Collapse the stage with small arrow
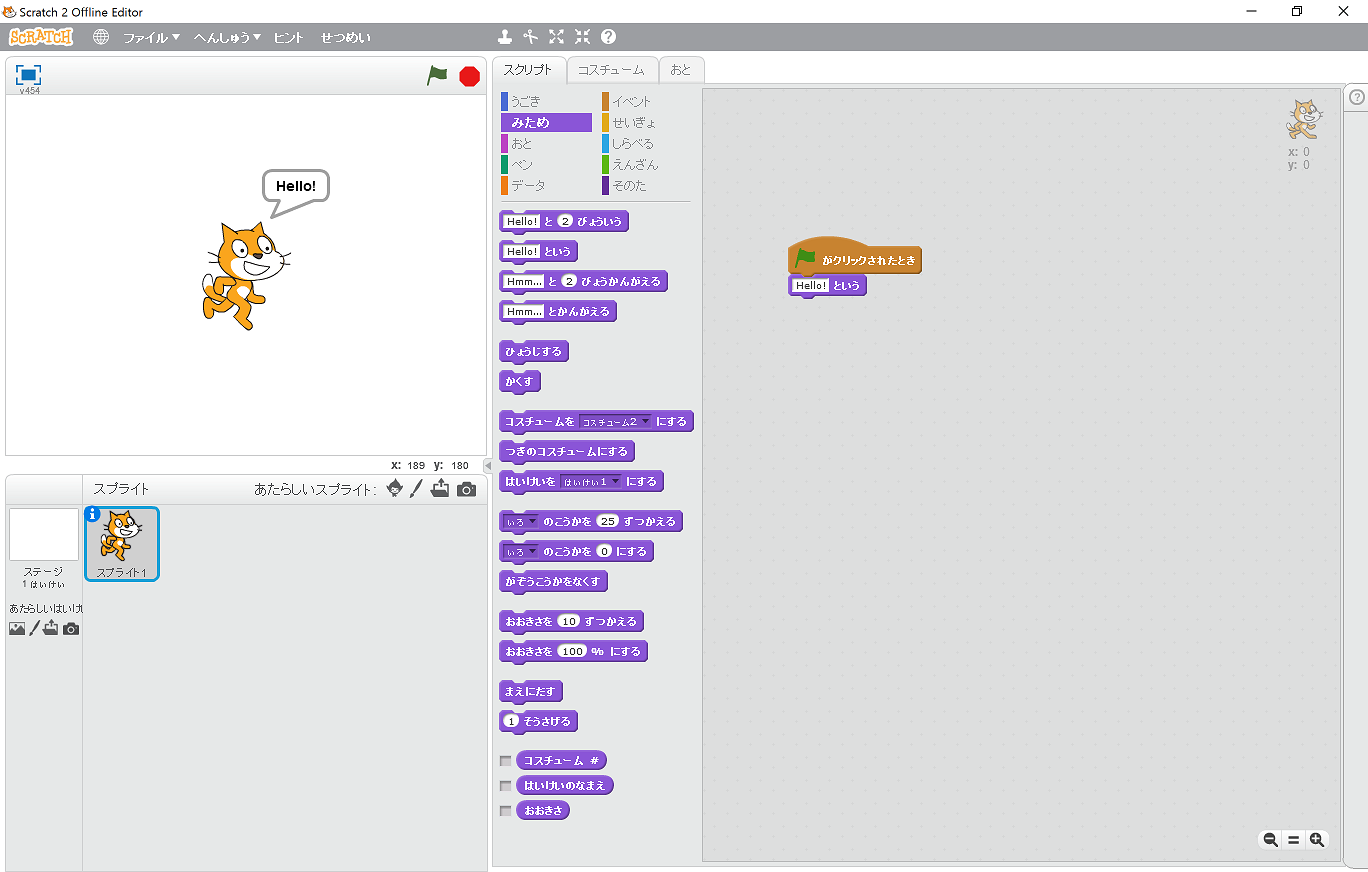 point(488,466)
